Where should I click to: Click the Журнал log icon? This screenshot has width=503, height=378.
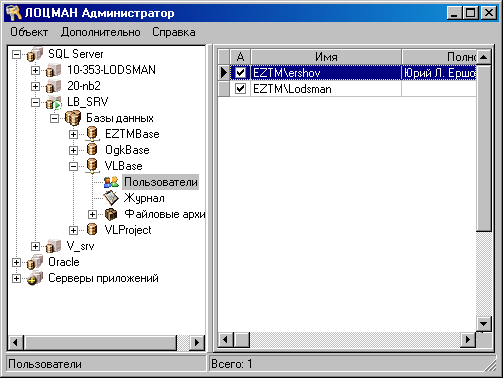111,198
